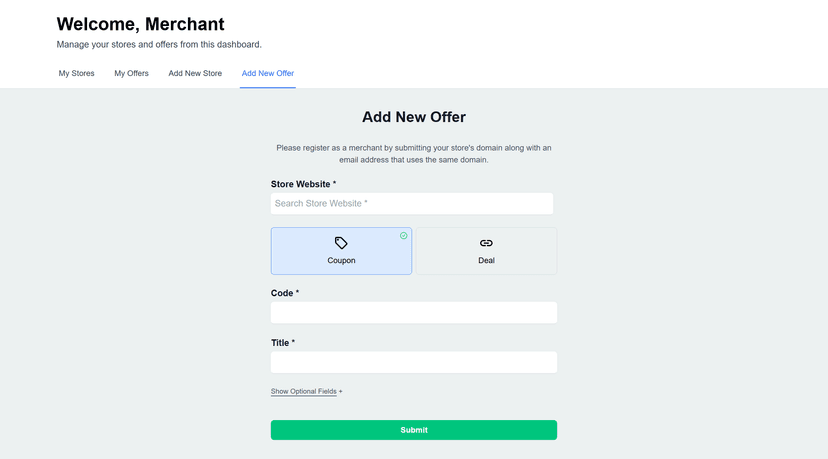Click the plus sign beside Show Optional Fields
828x459 pixels.
click(x=341, y=392)
